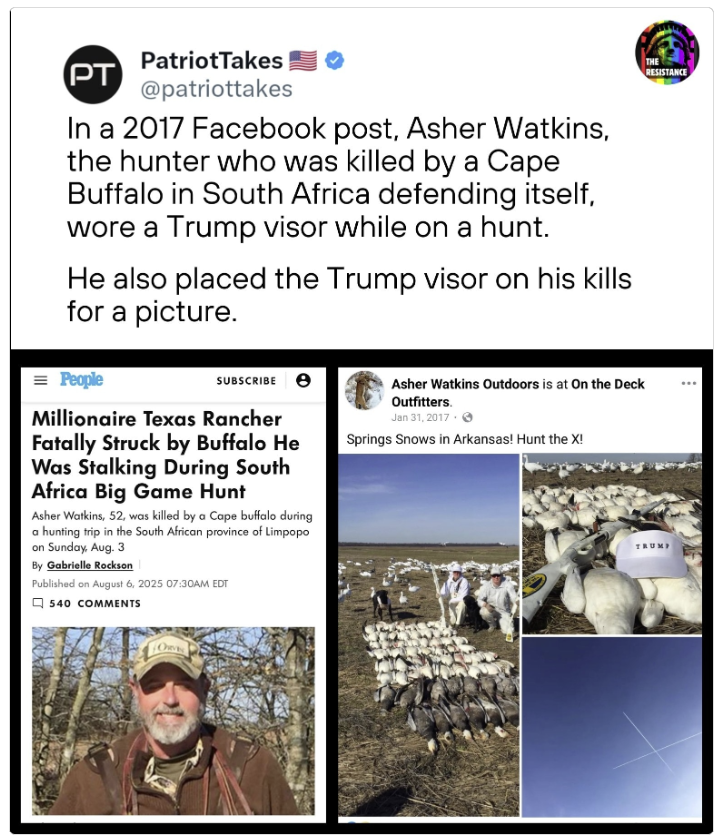Click the blue verified checkmark badge
724x835 pixels.
[334, 60]
